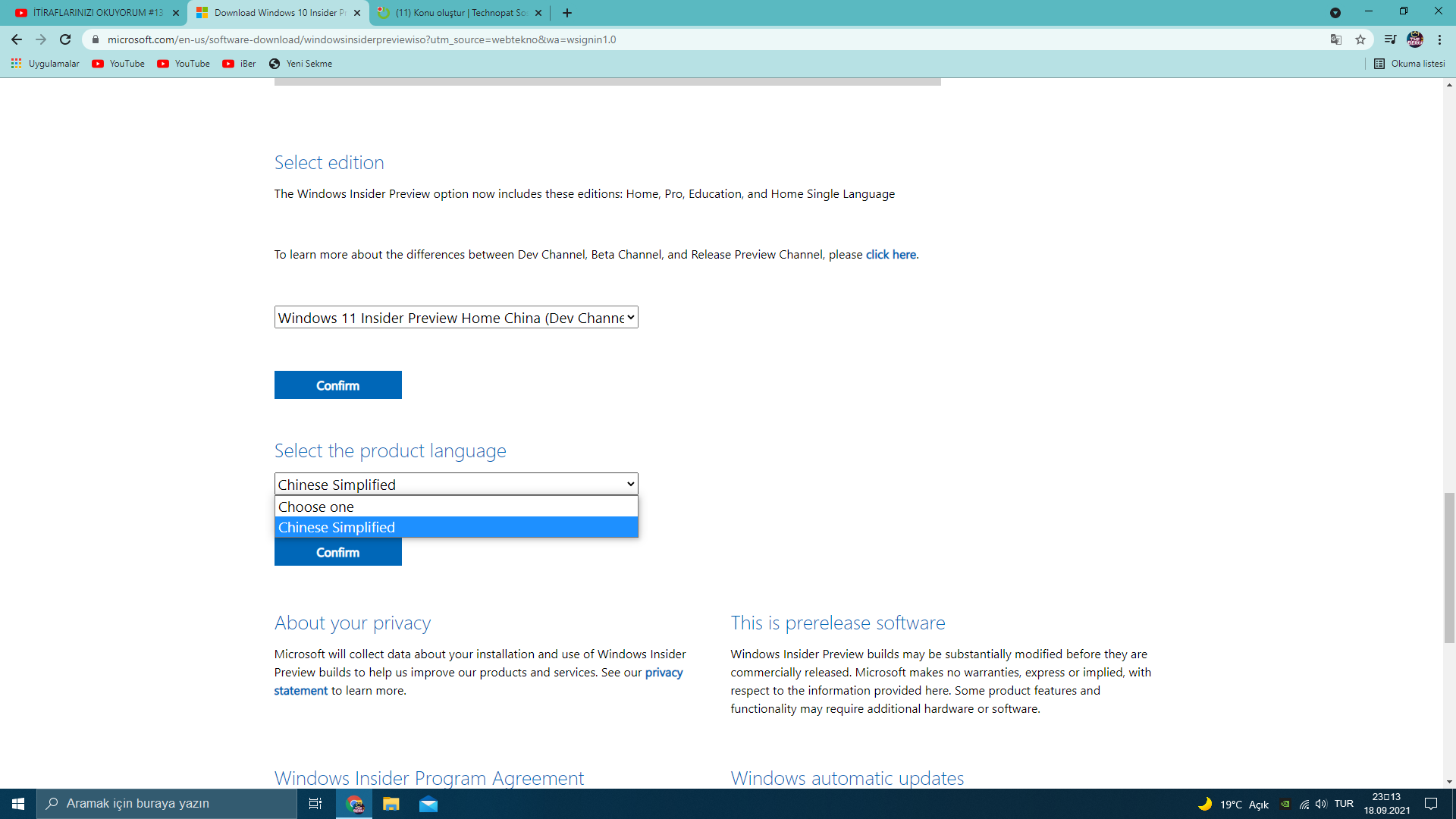Click the translate page icon
This screenshot has width=1456, height=819.
[1336, 39]
